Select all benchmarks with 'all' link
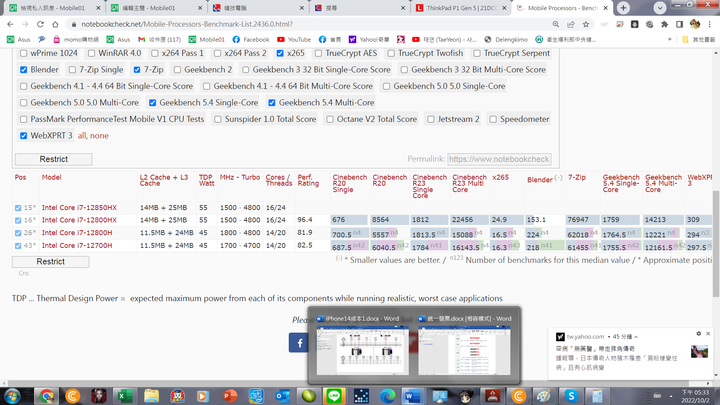The image size is (720, 405). 82,136
